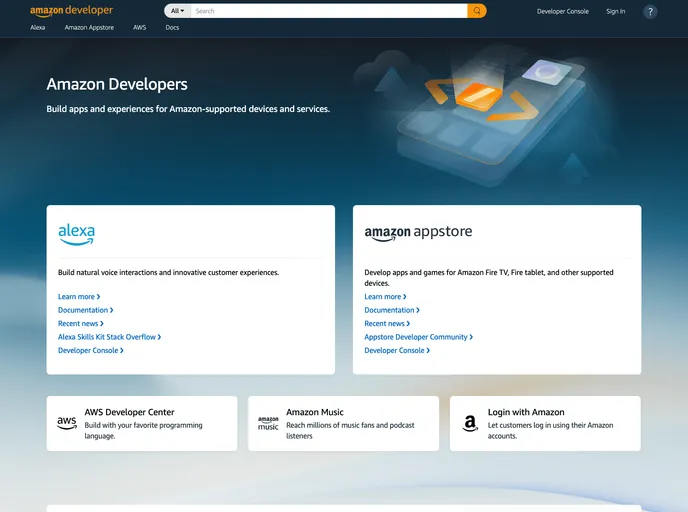
Task: Click the Amazon Developers heading
Action: click(x=117, y=84)
